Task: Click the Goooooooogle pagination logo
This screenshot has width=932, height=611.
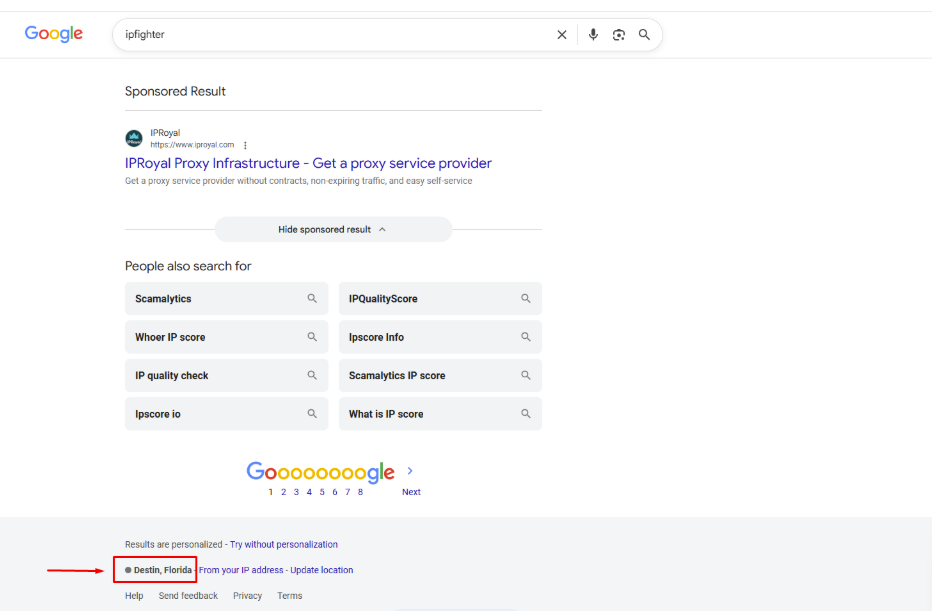Action: point(320,472)
